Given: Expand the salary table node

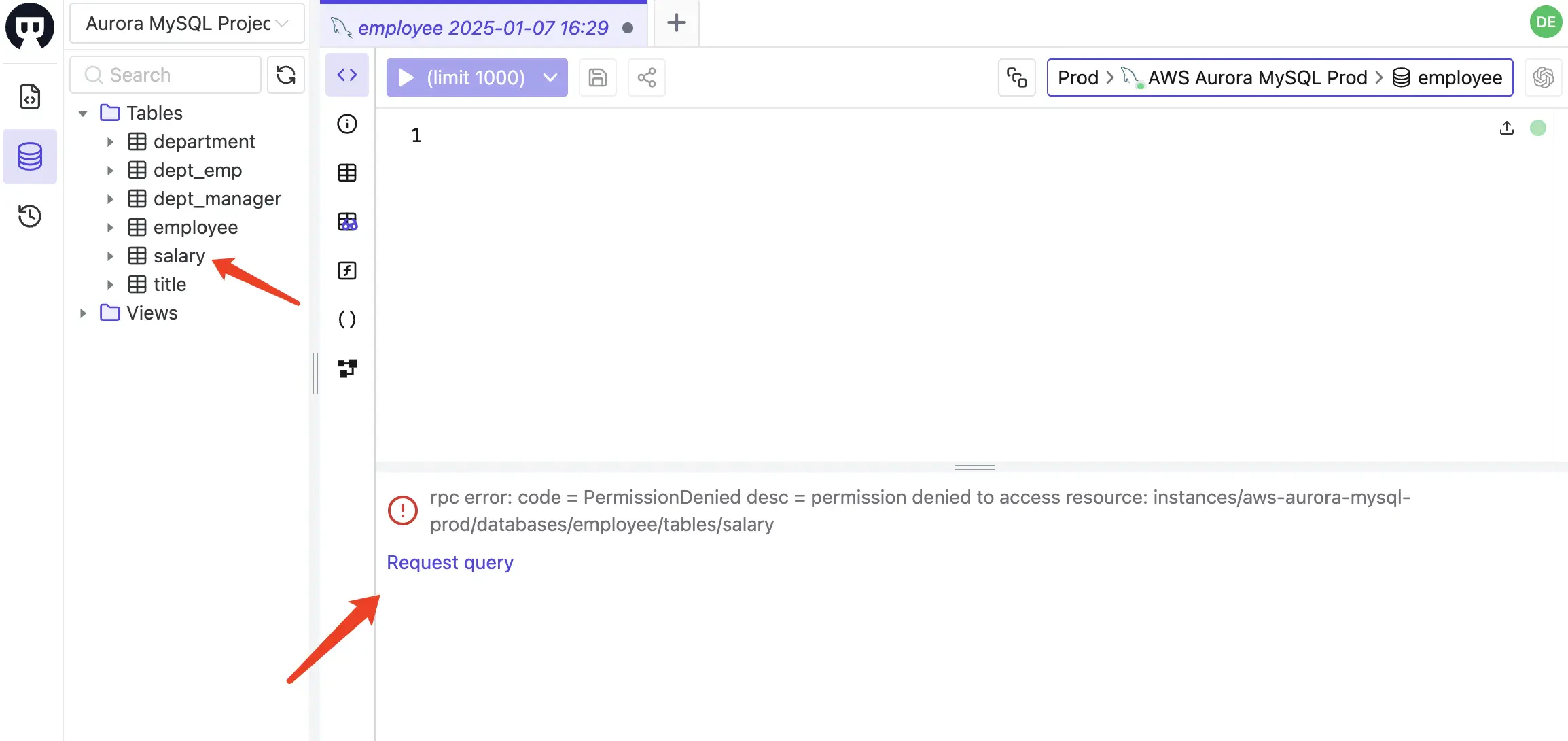Looking at the screenshot, I should [111, 256].
